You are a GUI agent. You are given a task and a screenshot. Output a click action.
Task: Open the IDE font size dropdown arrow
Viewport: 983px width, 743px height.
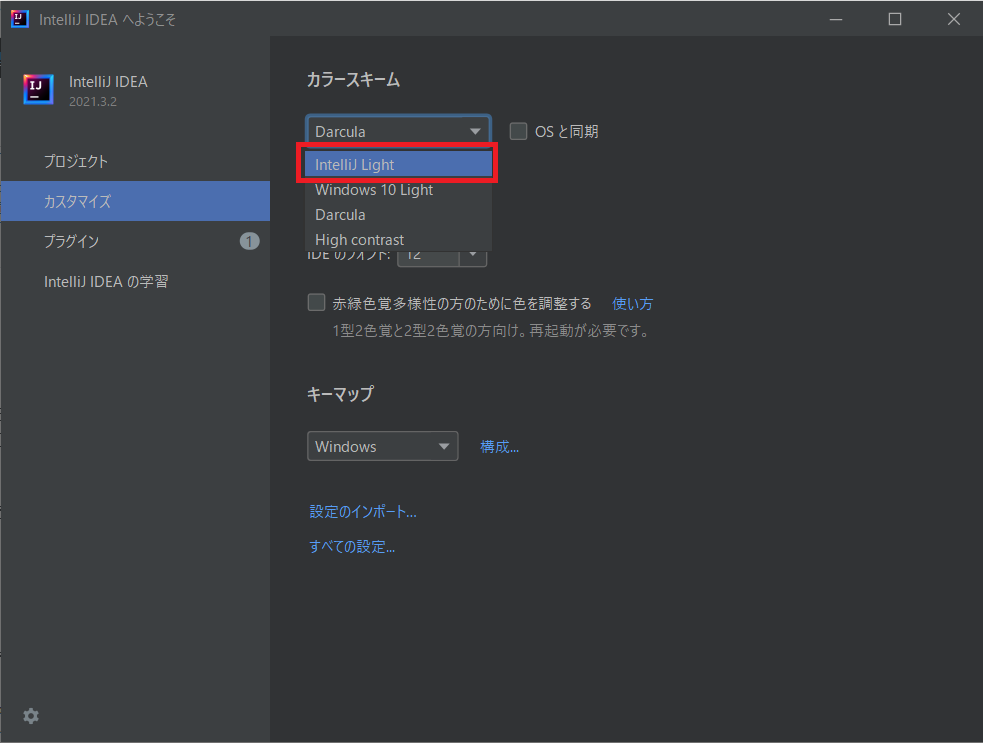(x=473, y=255)
